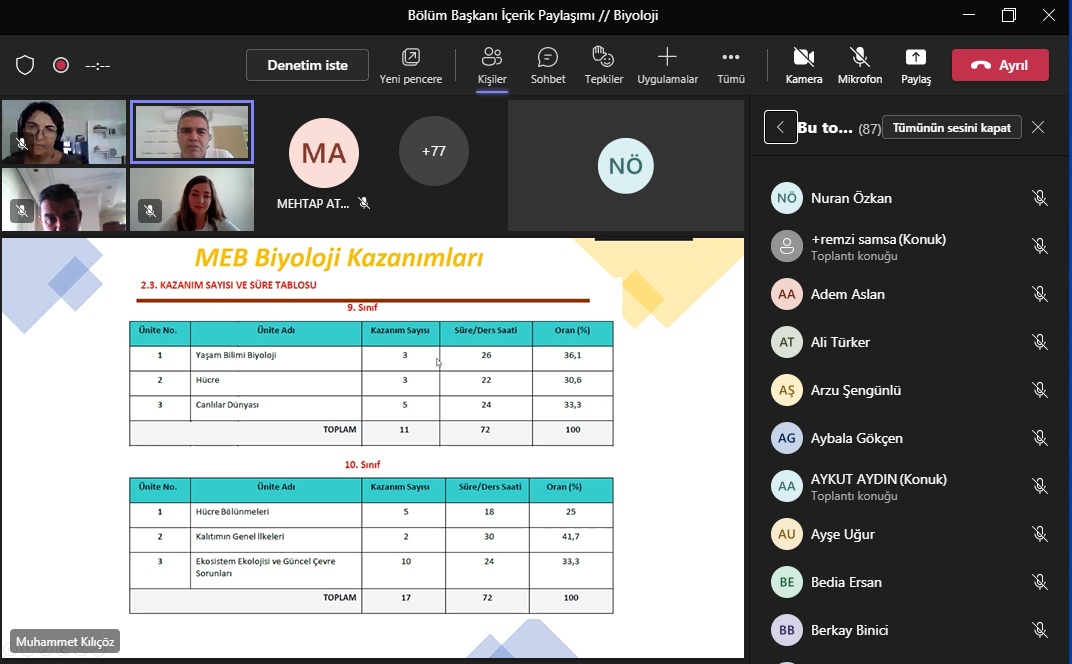Open the Tümü more options menu
The image size is (1072, 664).
pos(730,66)
